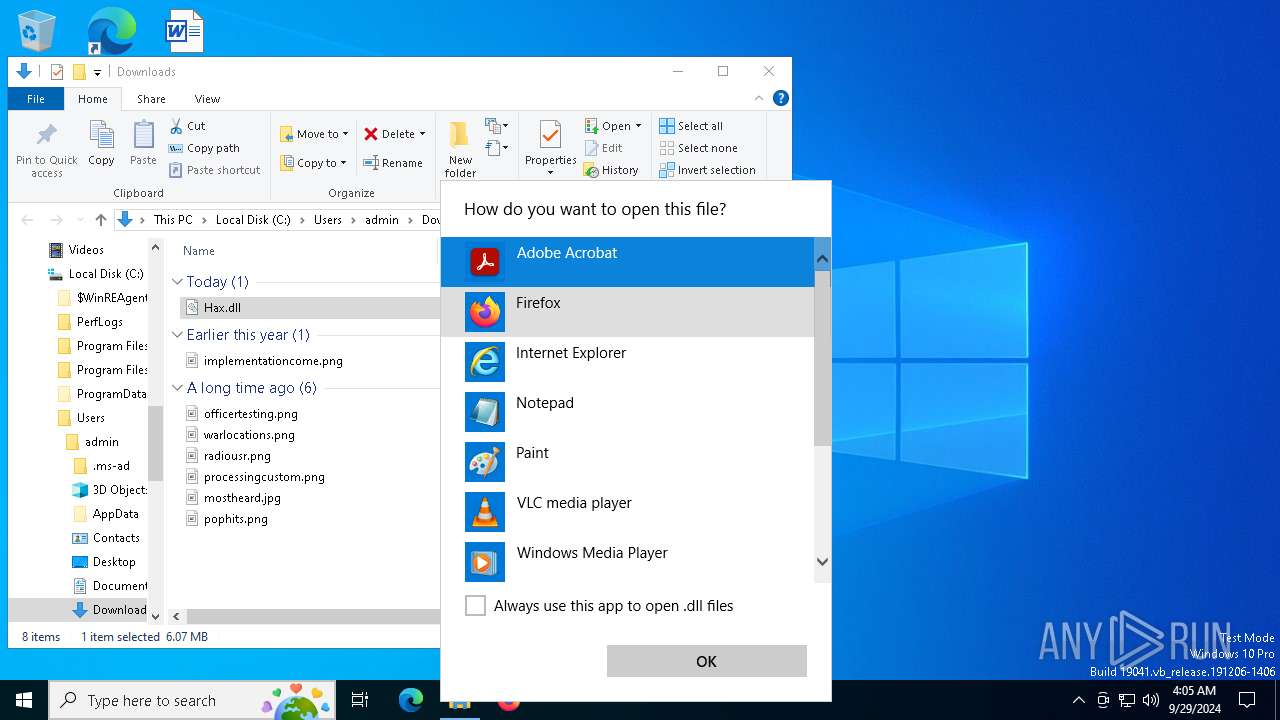
Task: Open the Properties ribbon button
Action: click(550, 147)
